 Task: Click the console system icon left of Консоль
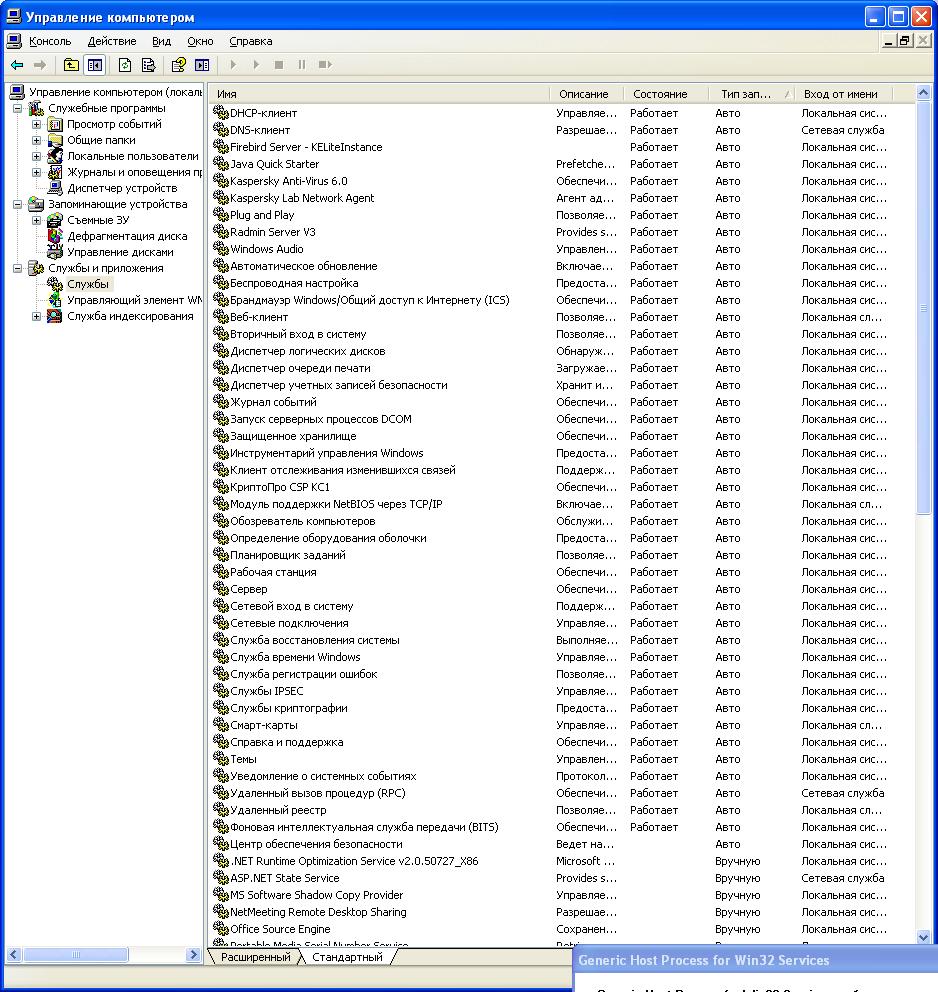click(x=14, y=41)
